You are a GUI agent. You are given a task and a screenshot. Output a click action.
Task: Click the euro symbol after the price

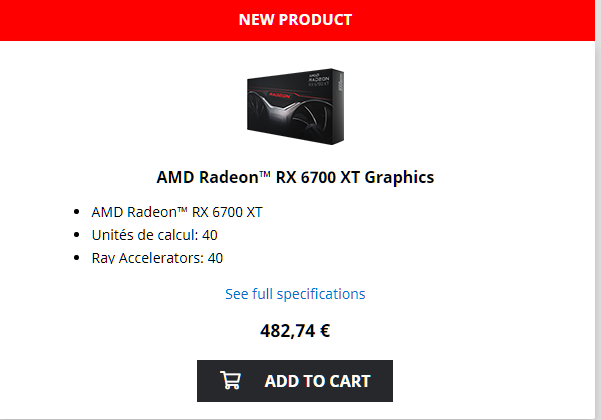click(x=324, y=331)
